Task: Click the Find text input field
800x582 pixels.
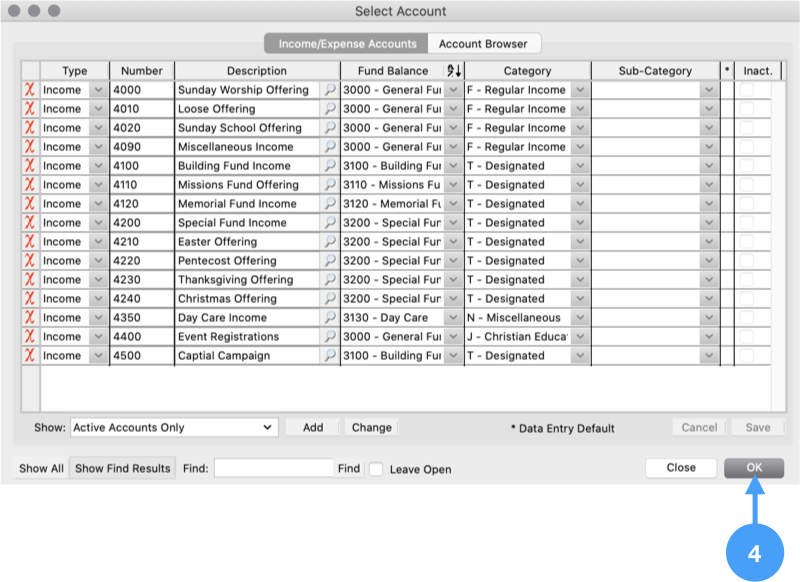Action: pos(273,468)
